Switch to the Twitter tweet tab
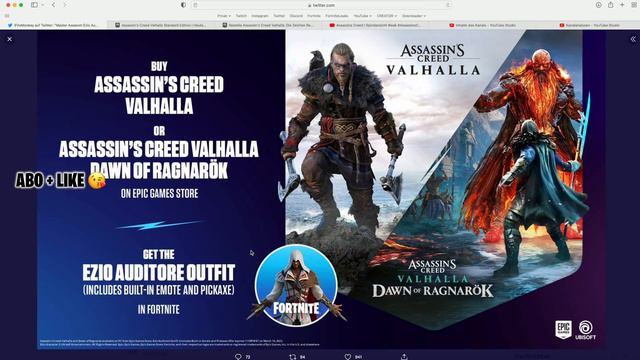640x360 pixels. pos(53,25)
